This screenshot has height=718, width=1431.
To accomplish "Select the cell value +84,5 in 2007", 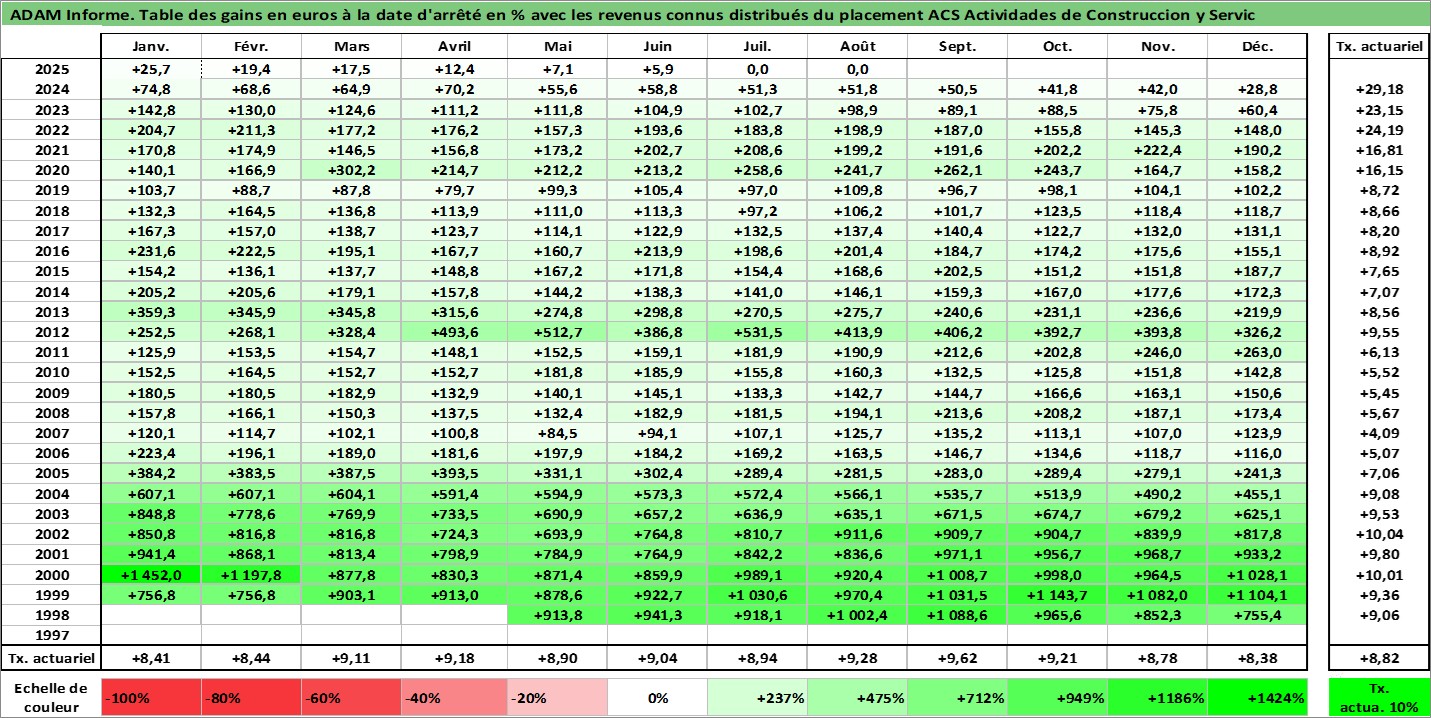I will click(x=557, y=433).
